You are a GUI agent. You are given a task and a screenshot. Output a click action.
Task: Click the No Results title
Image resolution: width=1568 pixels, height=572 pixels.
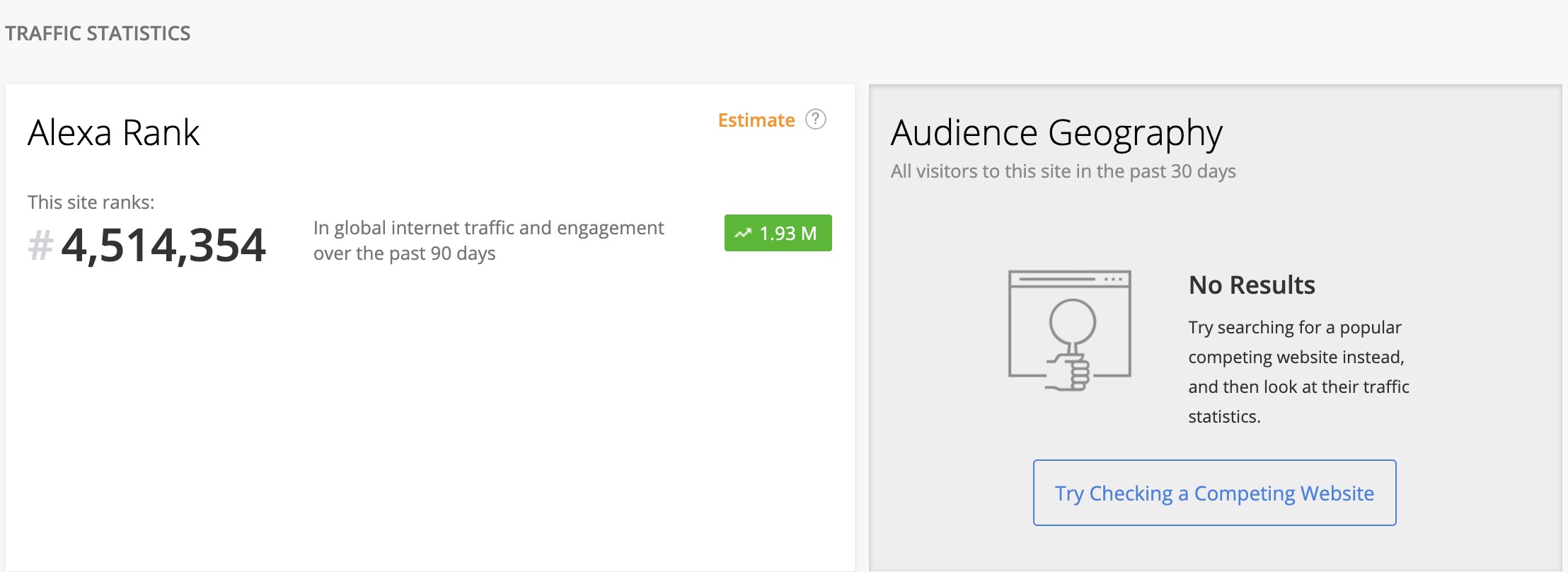[x=1252, y=285]
